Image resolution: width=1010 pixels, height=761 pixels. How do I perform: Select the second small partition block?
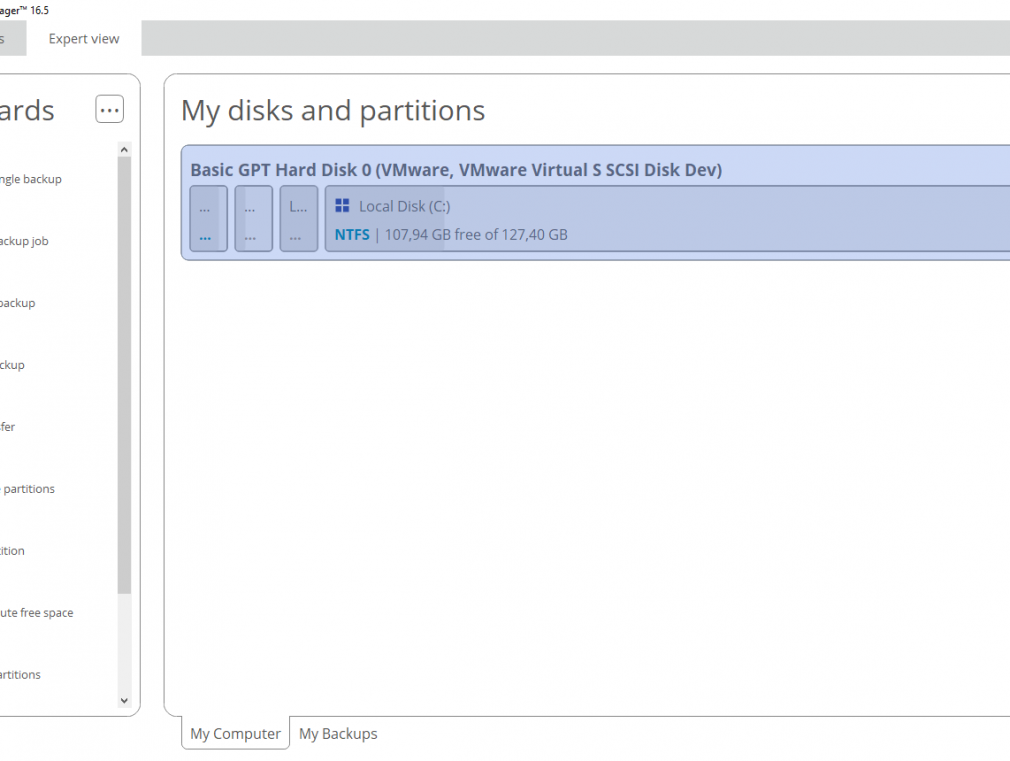254,218
